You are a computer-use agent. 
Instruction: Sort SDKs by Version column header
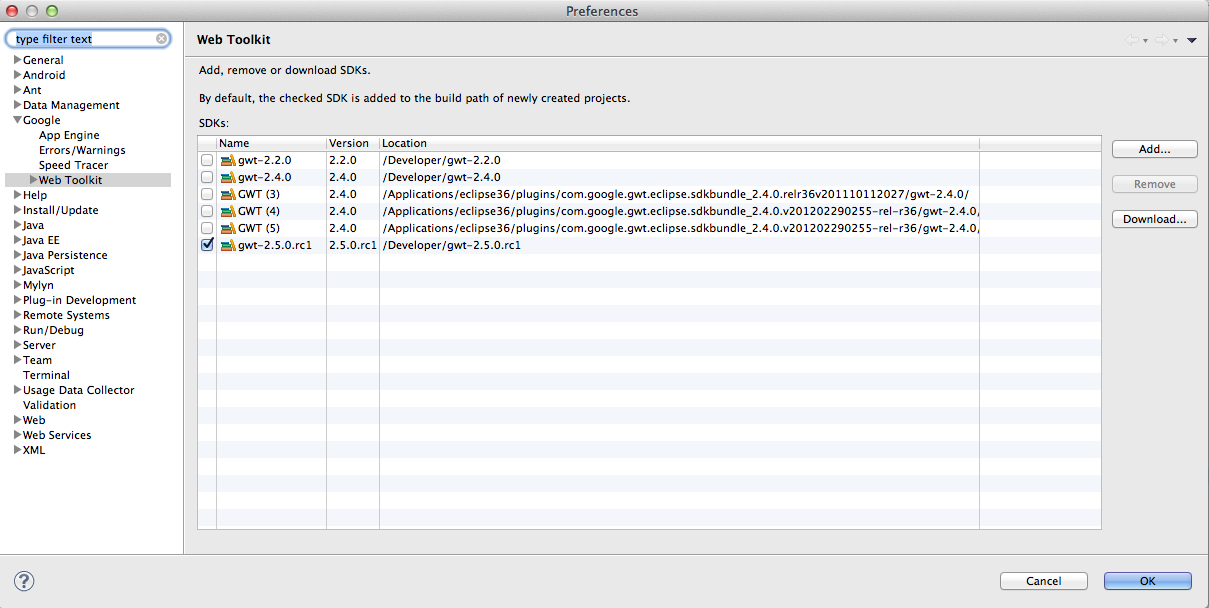[353, 143]
